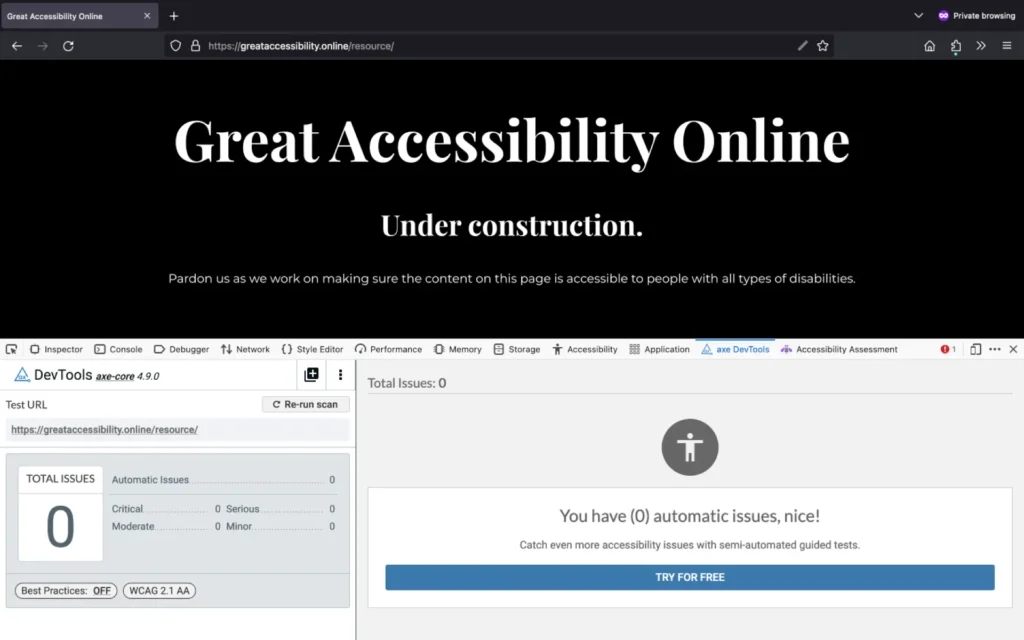Toggle Best Practices setting on
1024x640 pixels.
64,591
